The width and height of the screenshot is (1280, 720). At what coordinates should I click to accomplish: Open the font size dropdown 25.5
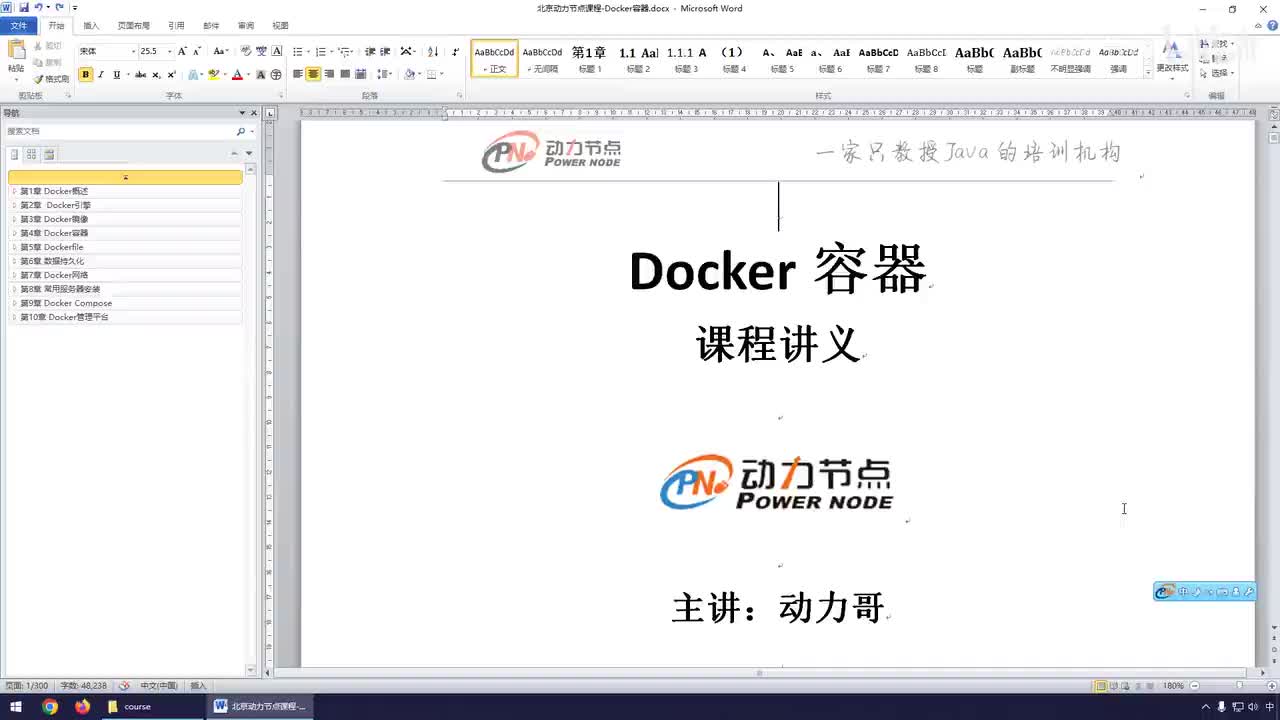point(169,51)
